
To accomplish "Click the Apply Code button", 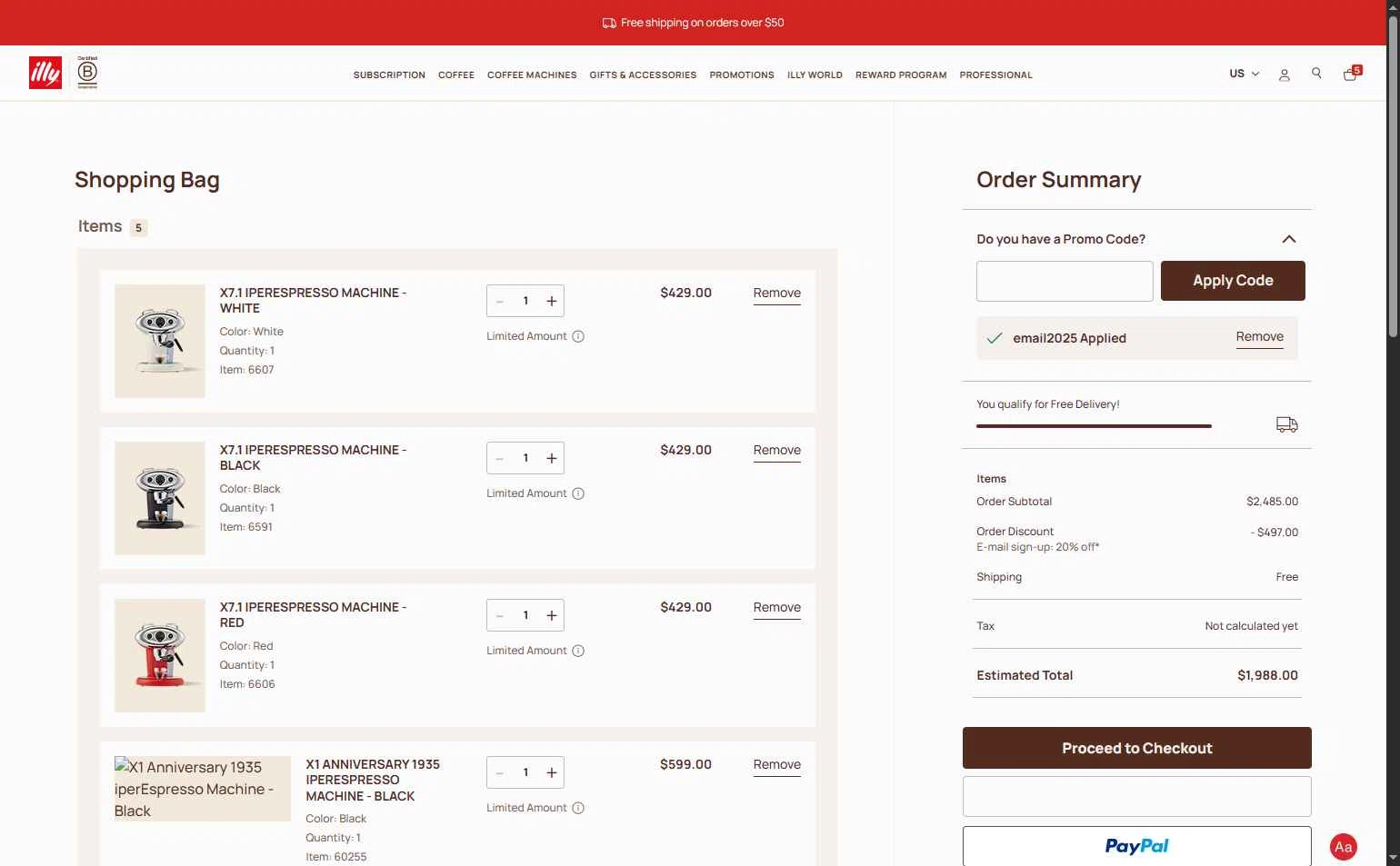I will point(1233,281).
